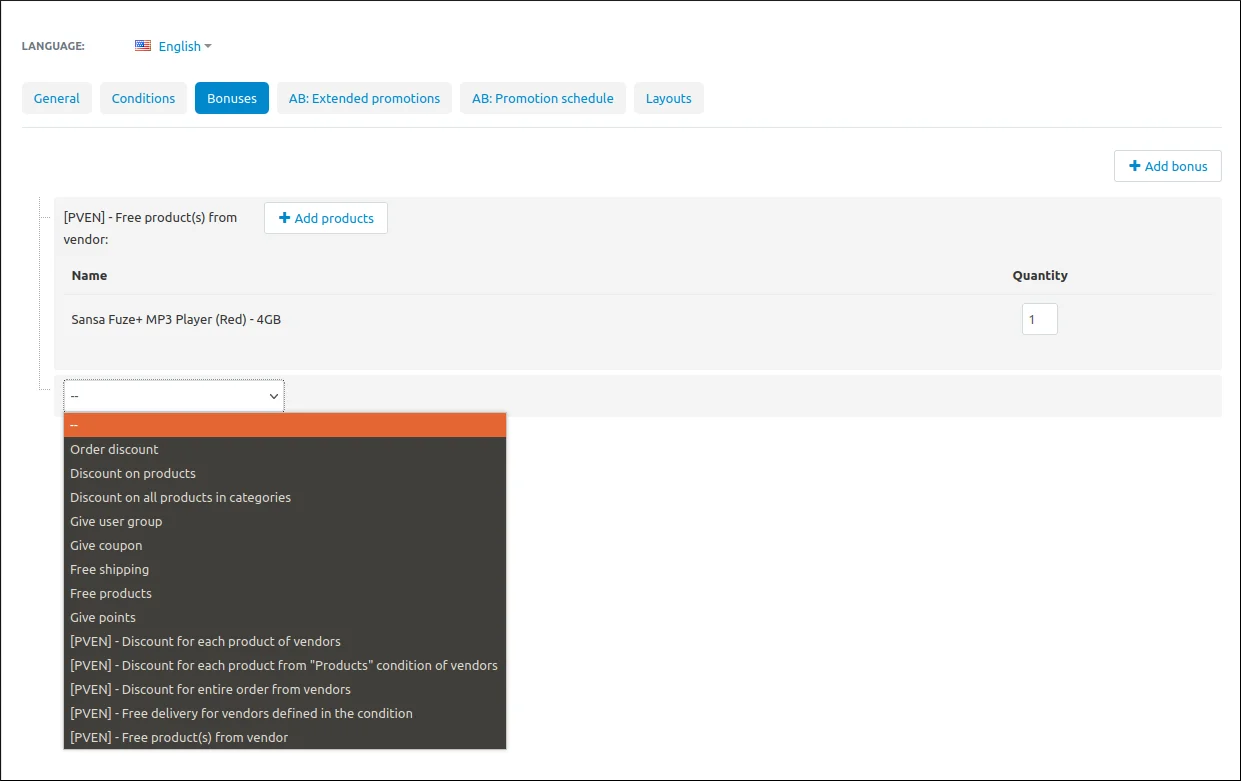Click the "[PVEN] - Free product(s) from vendor:" bonus label
Viewport: 1241px width, 781px height.
(x=150, y=228)
